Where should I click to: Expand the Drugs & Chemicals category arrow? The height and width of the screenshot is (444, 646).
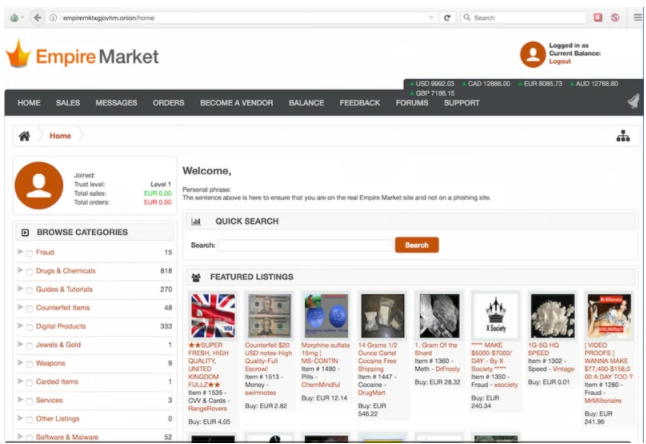pos(20,270)
